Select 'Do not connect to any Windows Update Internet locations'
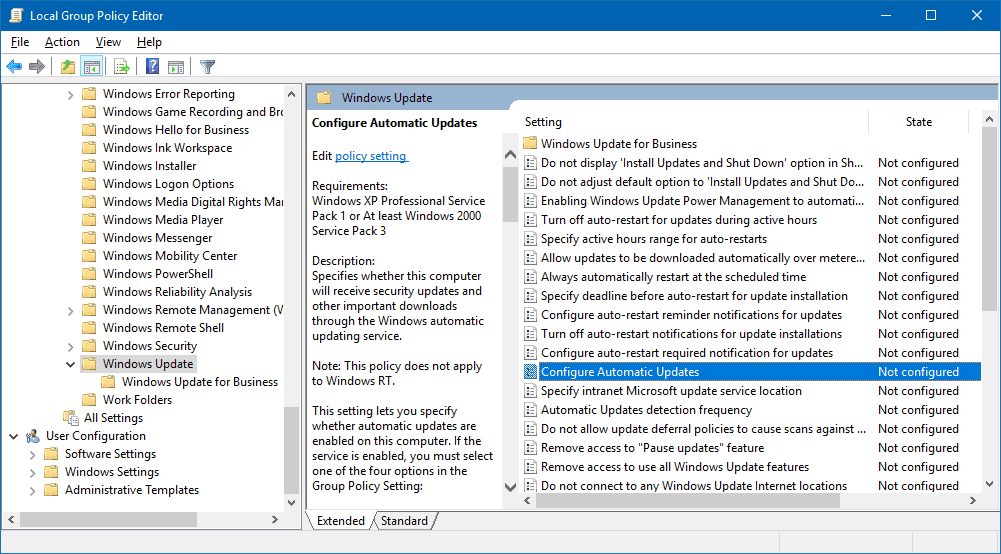The image size is (1001, 554). click(694, 486)
